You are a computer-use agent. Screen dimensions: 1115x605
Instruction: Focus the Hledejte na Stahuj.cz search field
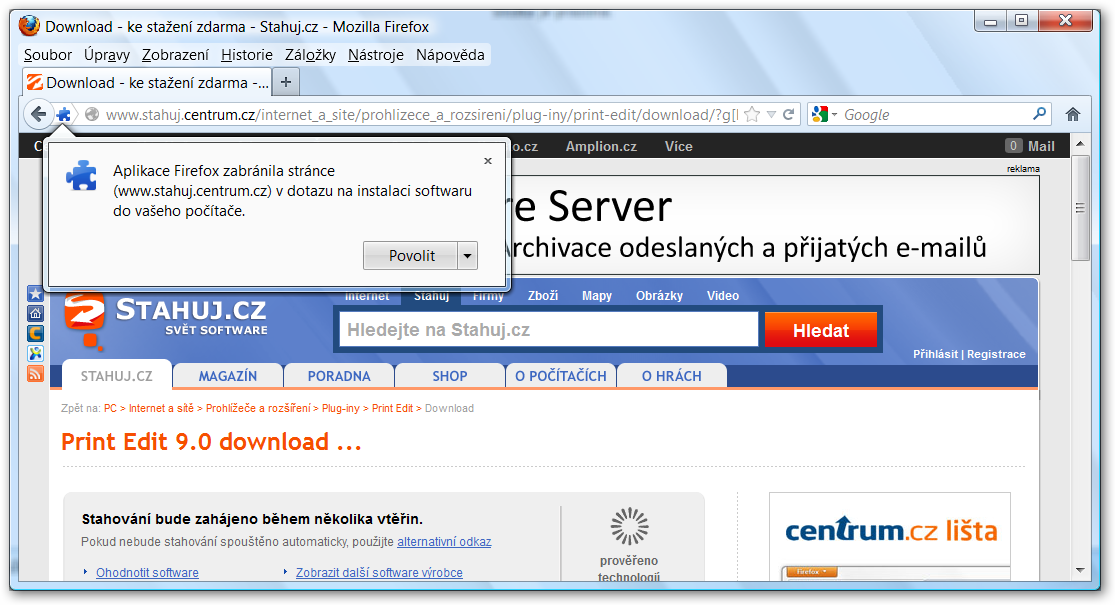click(x=549, y=330)
